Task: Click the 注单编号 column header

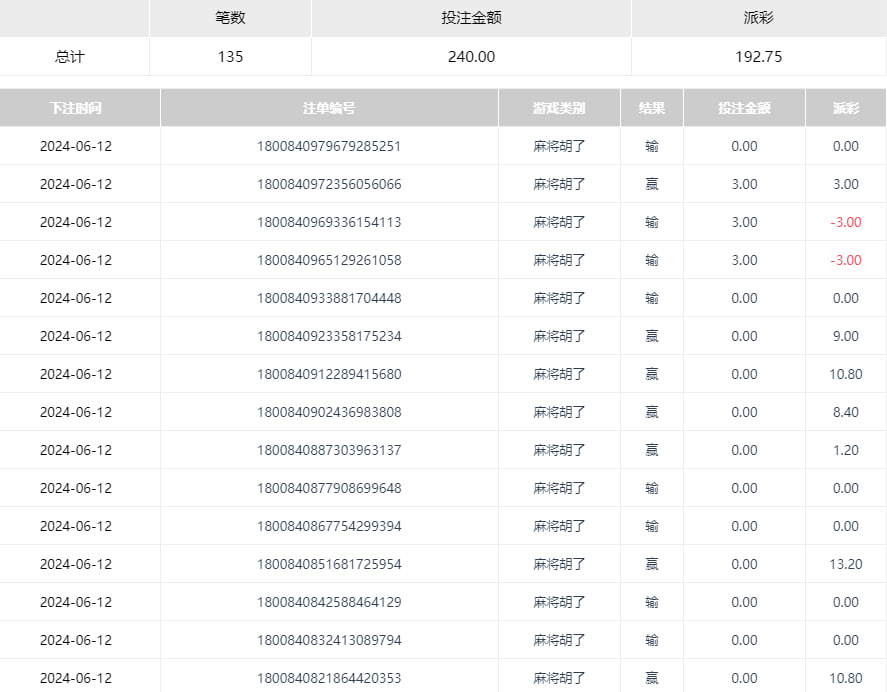Action: tap(329, 108)
